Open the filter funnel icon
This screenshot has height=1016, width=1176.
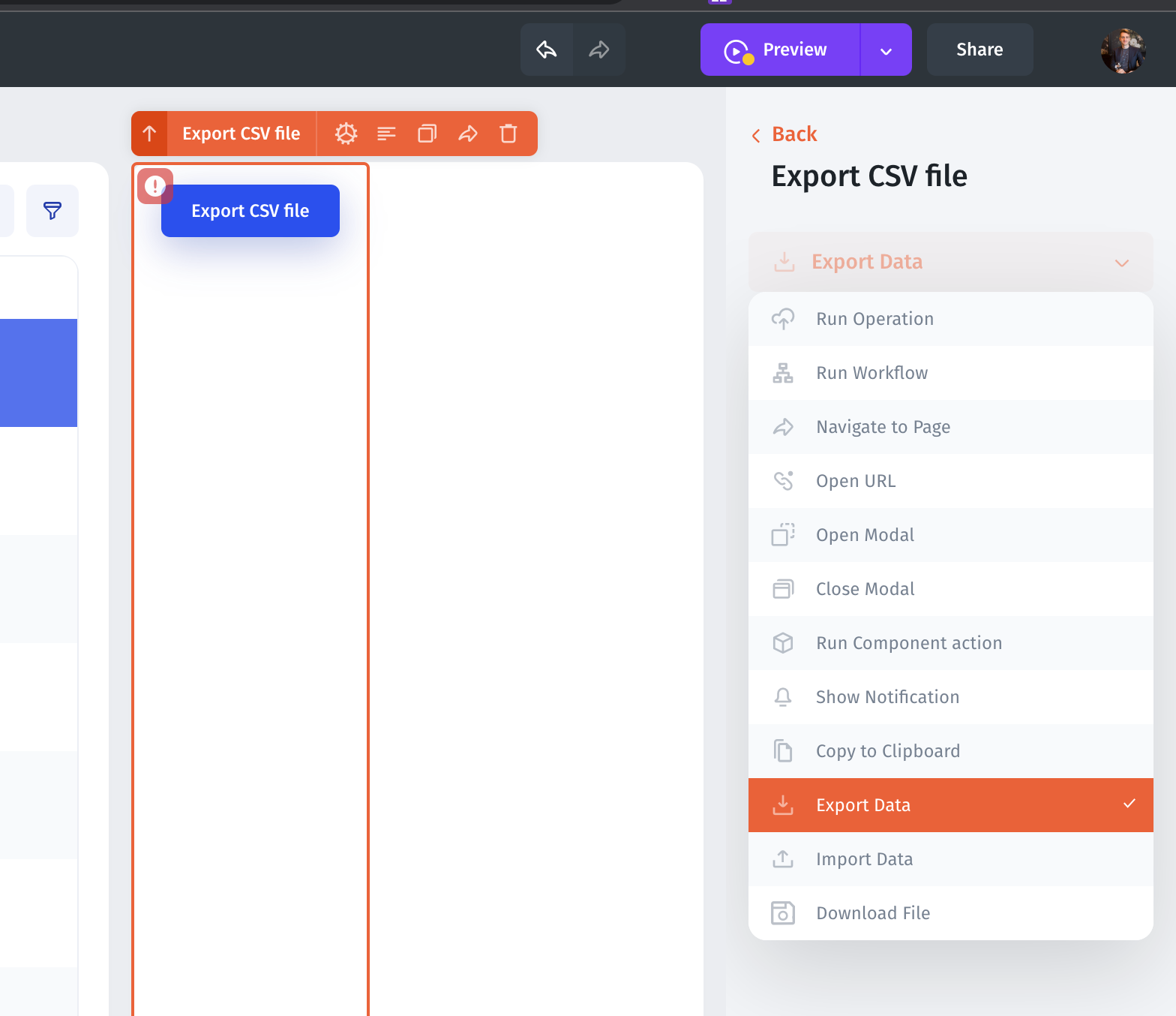click(52, 211)
